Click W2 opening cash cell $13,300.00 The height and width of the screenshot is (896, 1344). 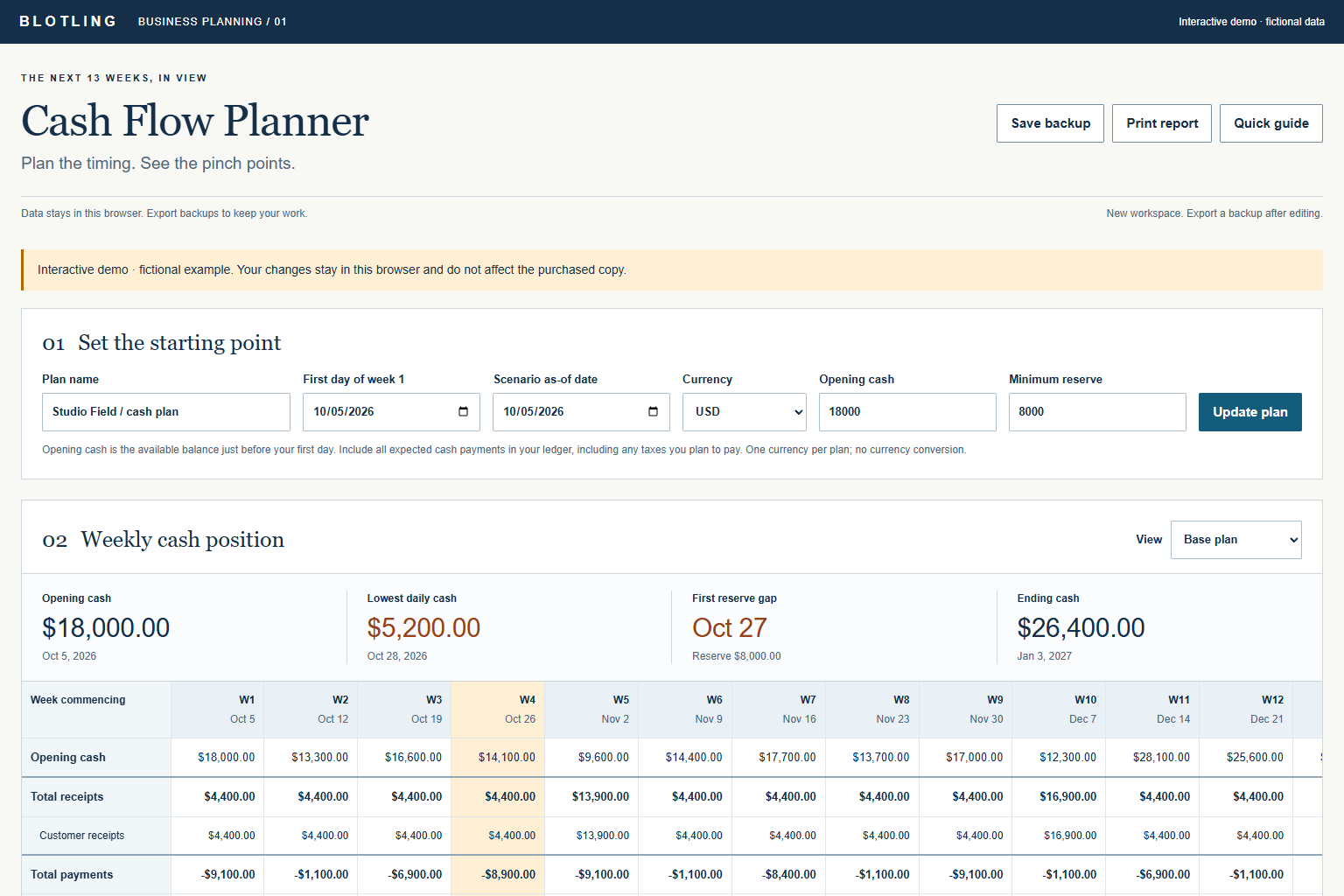[311, 758]
